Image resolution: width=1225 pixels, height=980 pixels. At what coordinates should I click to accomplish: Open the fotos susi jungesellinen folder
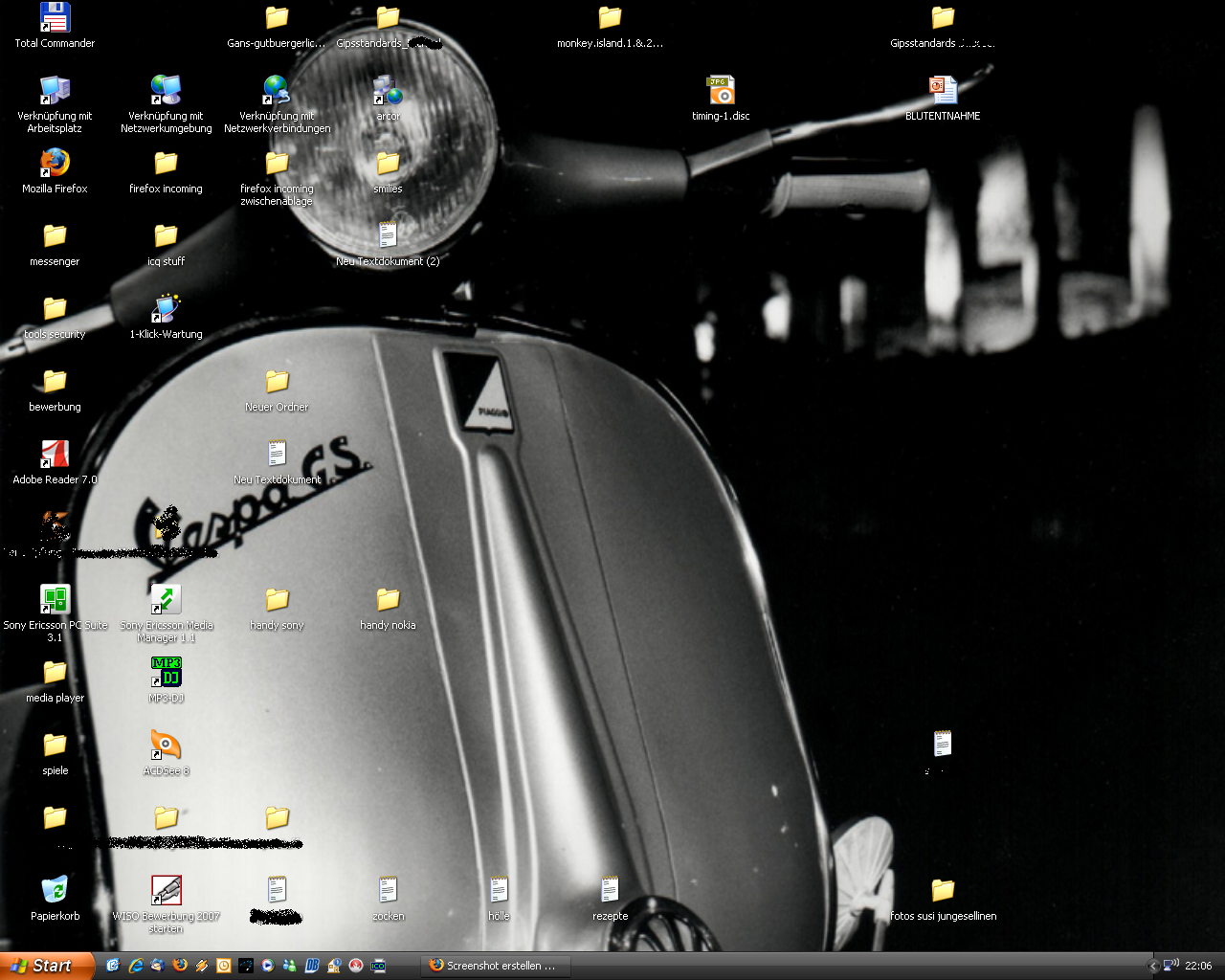[943, 891]
